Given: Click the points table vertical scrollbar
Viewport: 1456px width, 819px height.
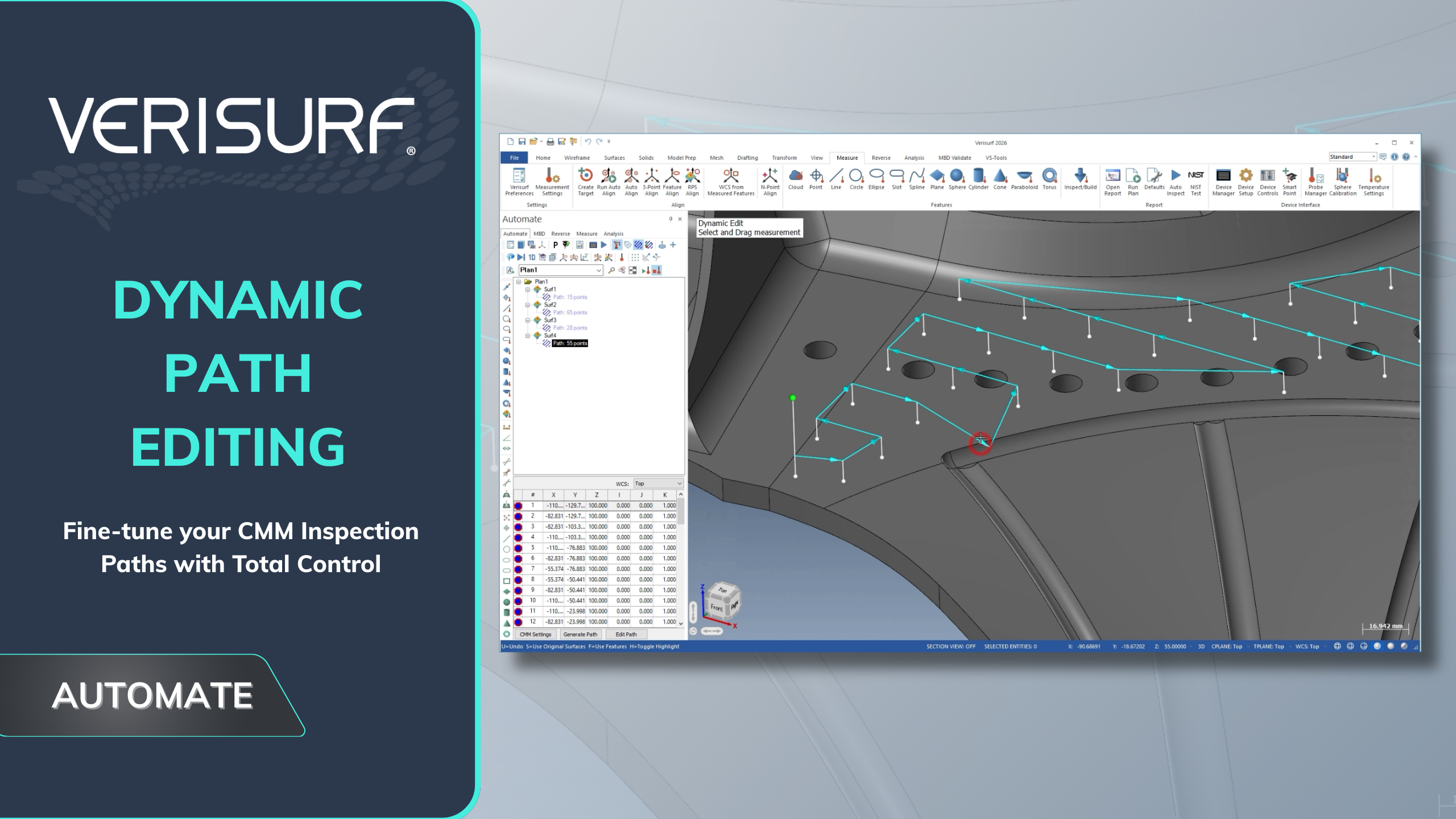Looking at the screenshot, I should pos(680,559).
